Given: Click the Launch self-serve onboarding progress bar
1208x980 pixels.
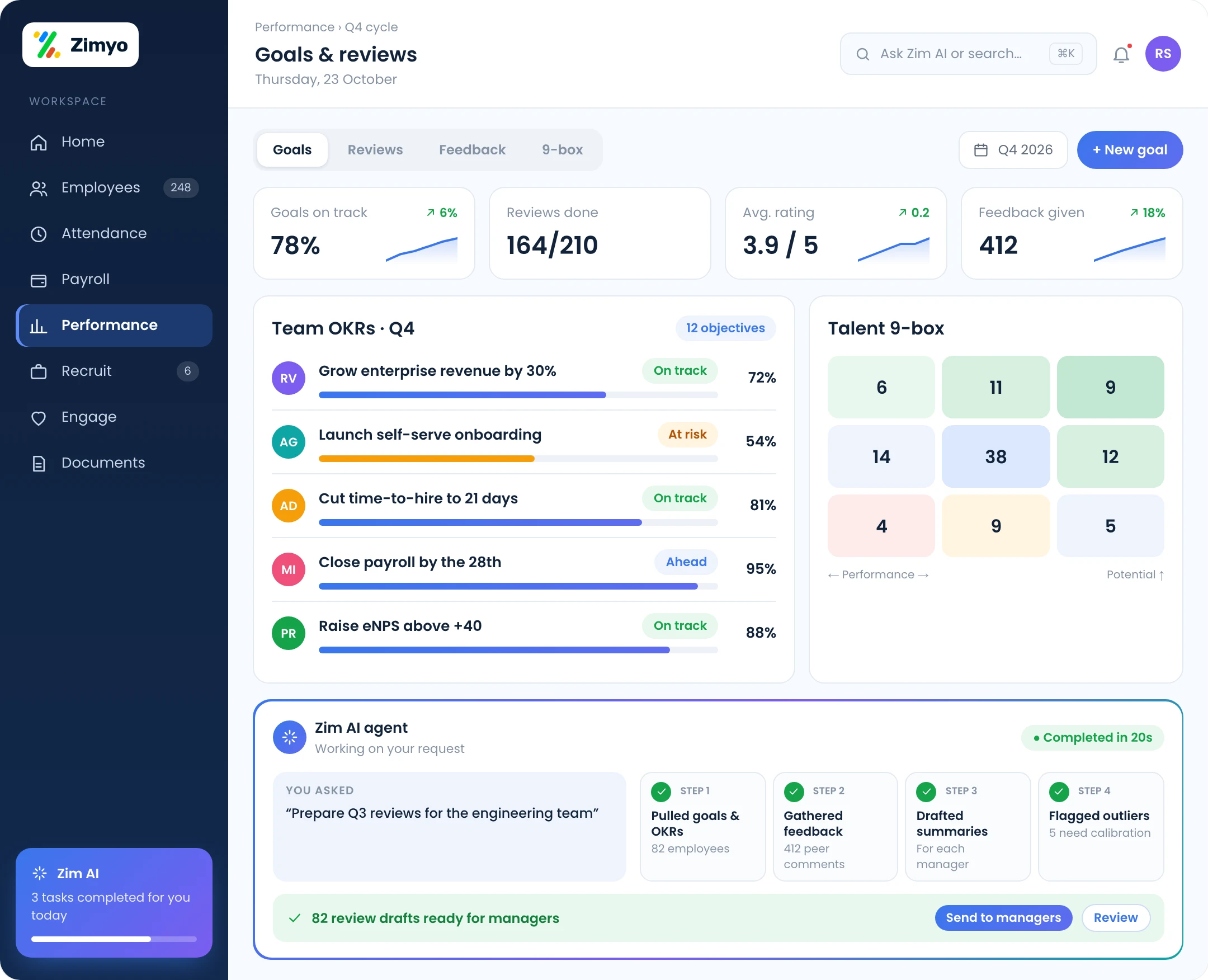Looking at the screenshot, I should pos(518,459).
